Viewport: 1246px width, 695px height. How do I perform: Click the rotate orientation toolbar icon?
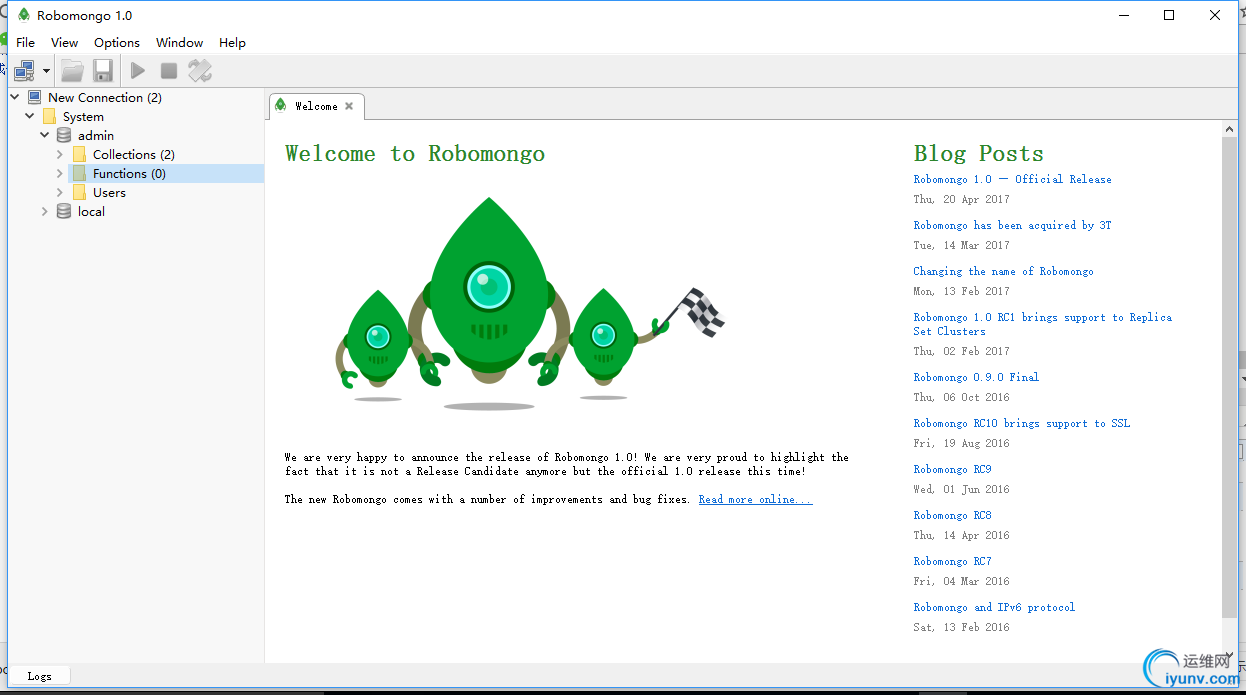[200, 70]
